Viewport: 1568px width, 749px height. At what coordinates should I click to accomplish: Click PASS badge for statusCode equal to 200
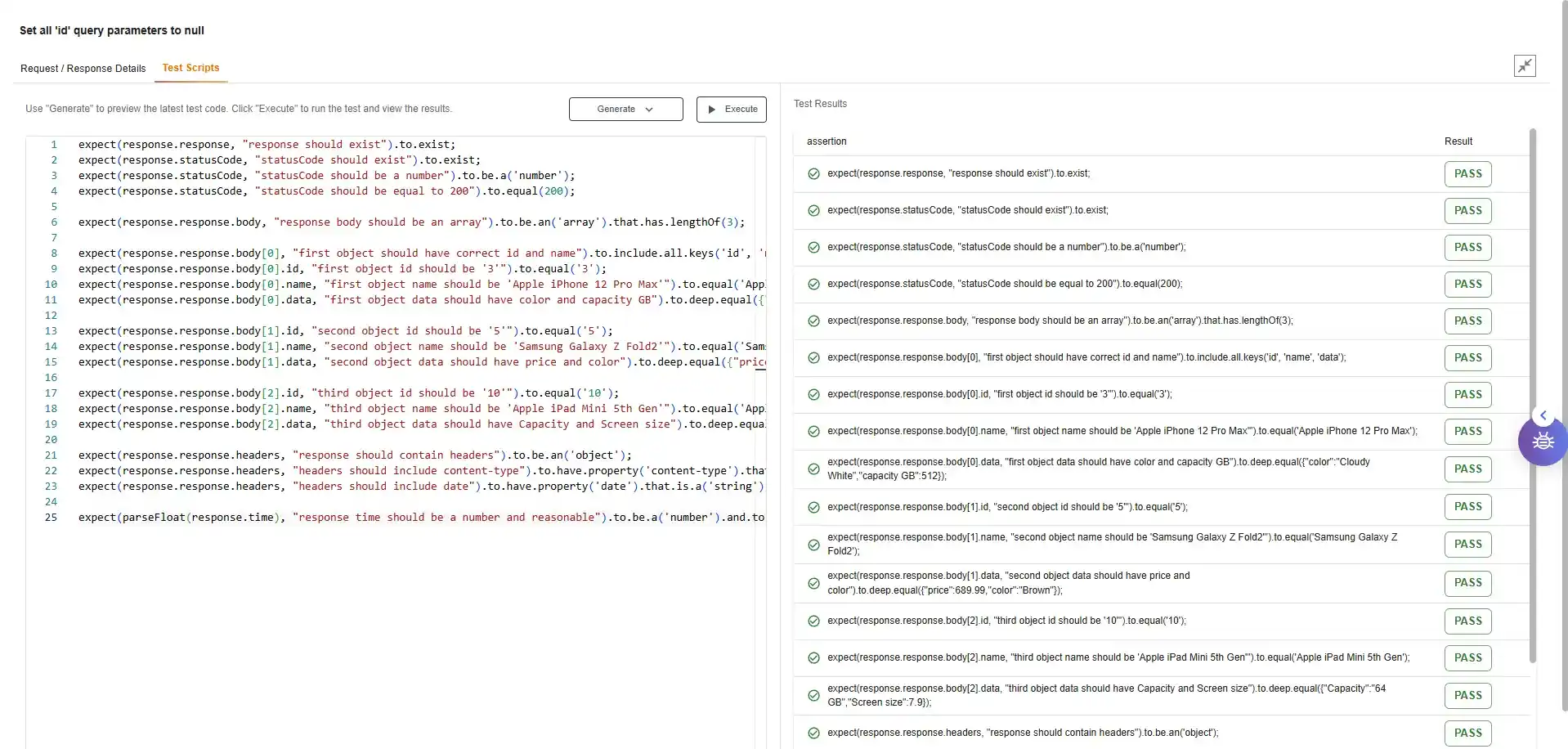click(x=1467, y=285)
